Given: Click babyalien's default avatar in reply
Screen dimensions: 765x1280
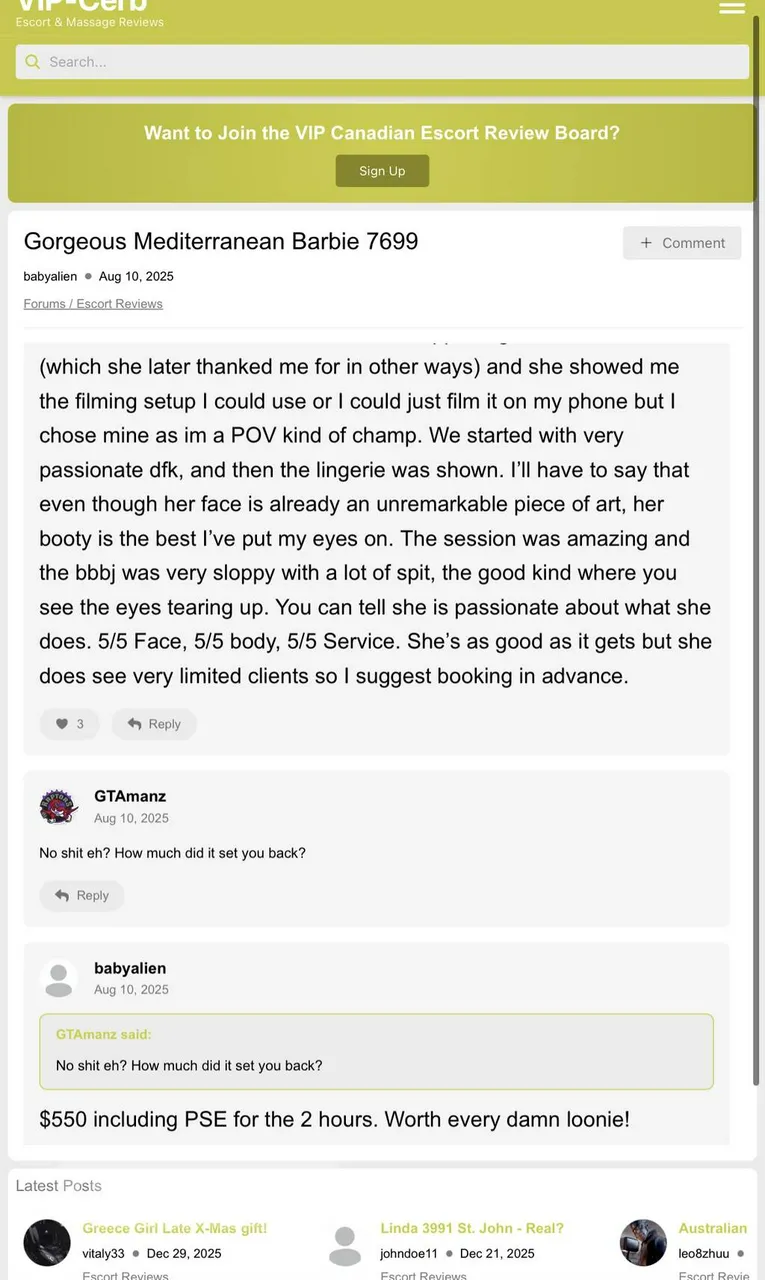Looking at the screenshot, I should tap(59, 978).
